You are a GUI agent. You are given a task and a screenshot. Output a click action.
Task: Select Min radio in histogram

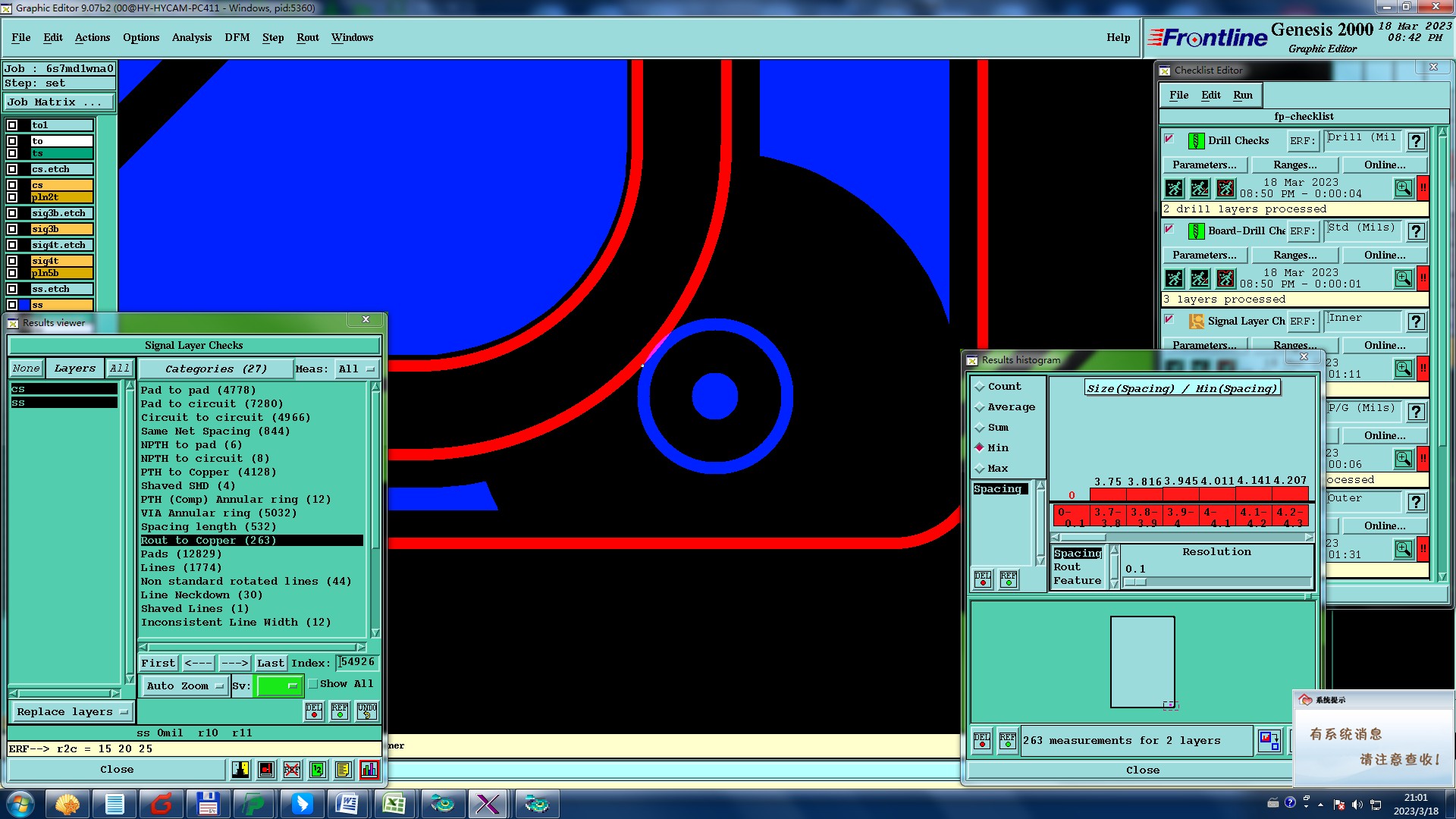(980, 448)
